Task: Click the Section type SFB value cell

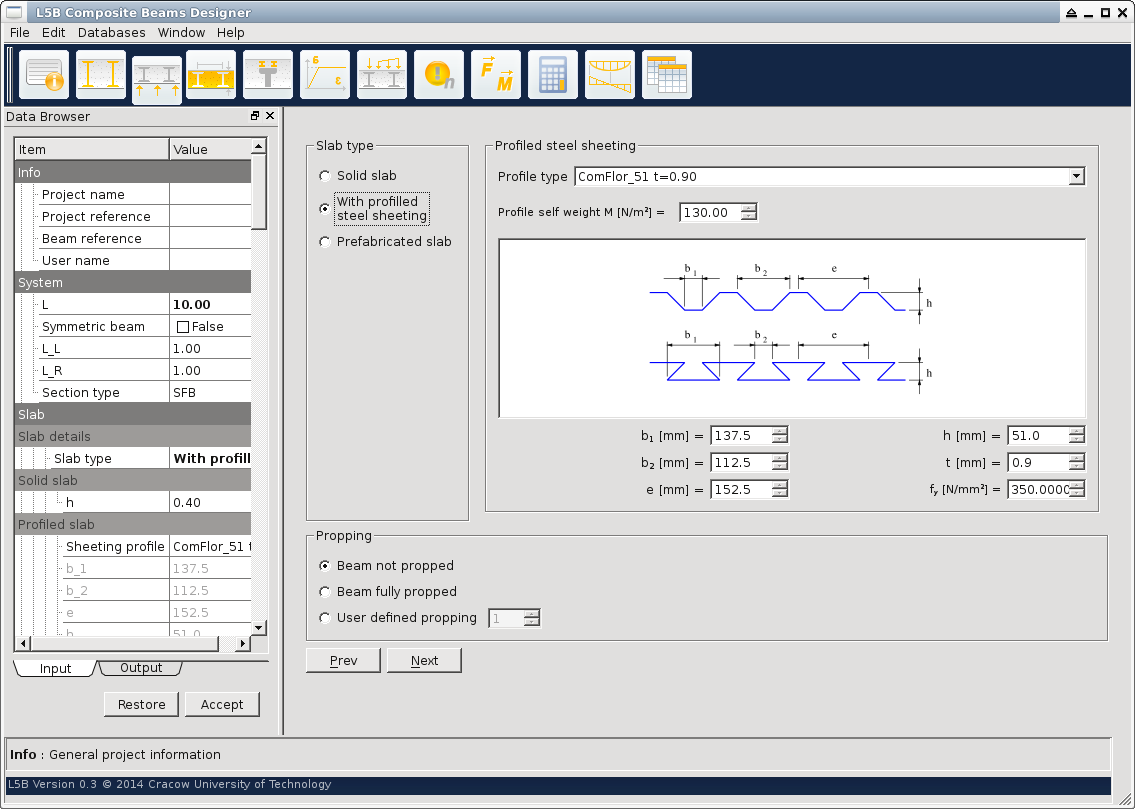Action: tap(210, 393)
